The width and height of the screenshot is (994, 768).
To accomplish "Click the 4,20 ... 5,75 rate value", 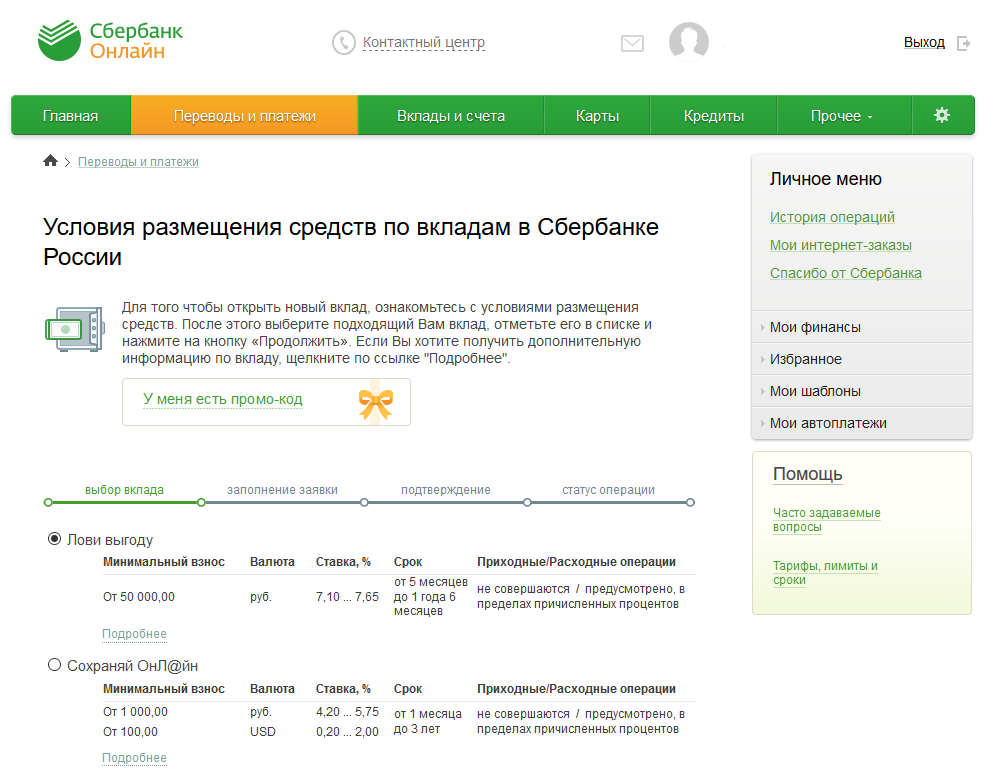I will click(347, 712).
